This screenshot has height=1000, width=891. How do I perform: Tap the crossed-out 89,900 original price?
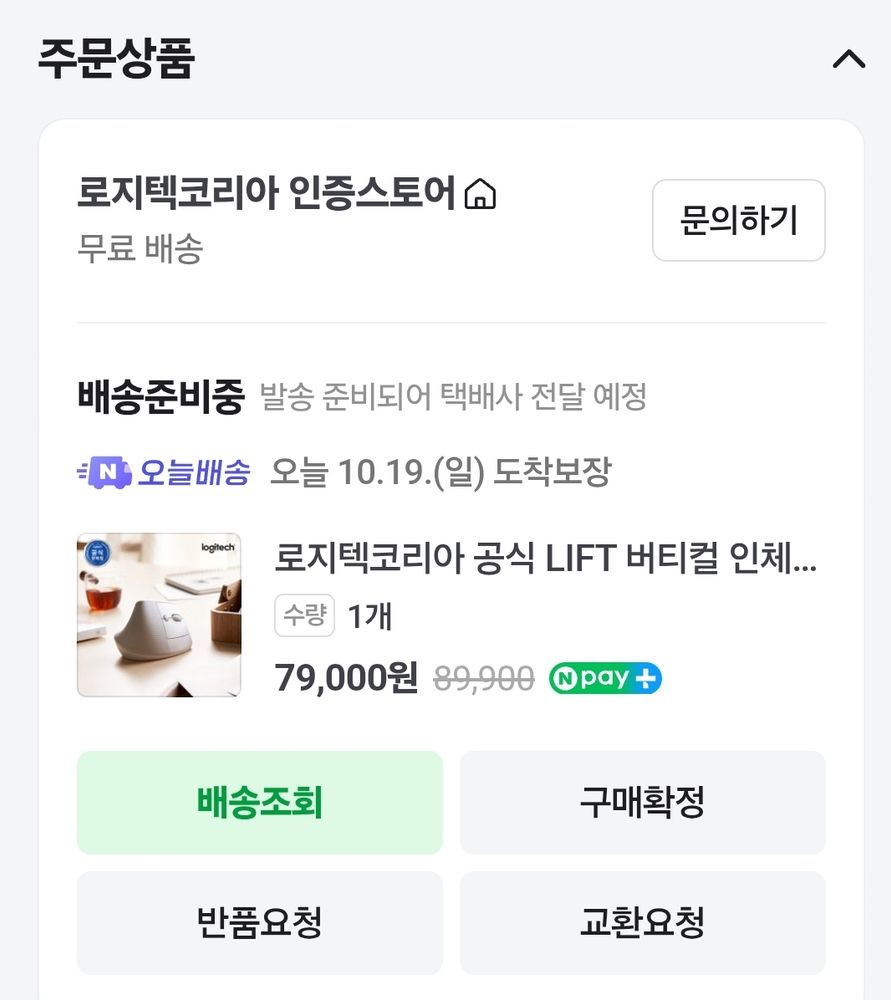(x=483, y=678)
